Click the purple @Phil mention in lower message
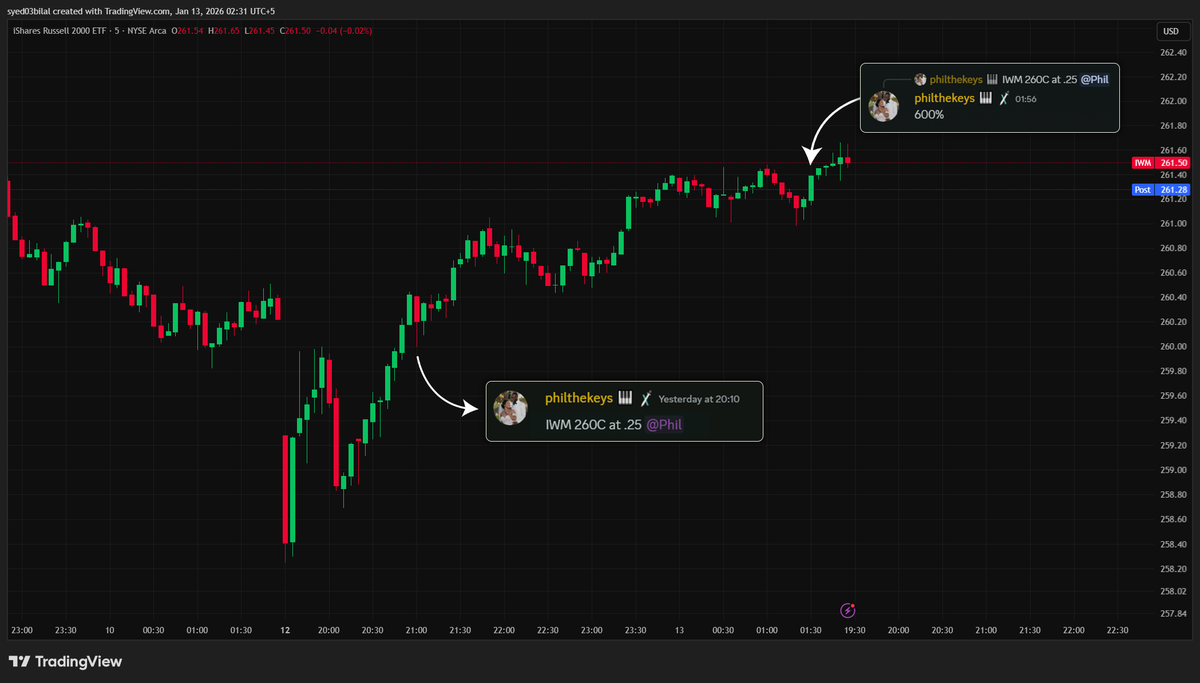 664,425
